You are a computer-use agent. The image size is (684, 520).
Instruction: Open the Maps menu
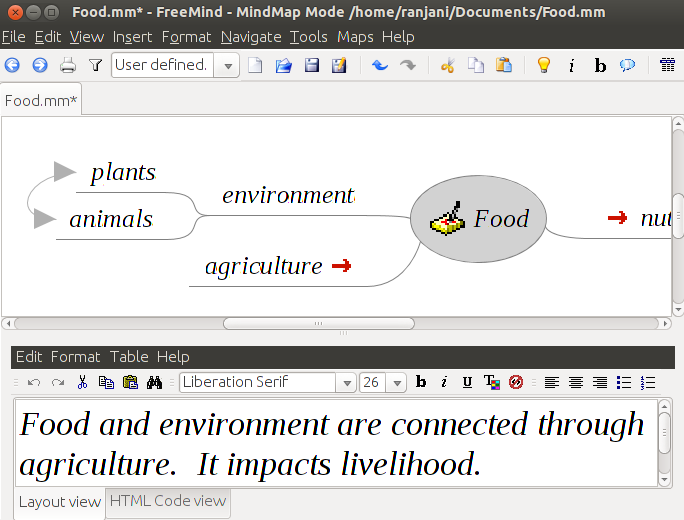click(355, 37)
